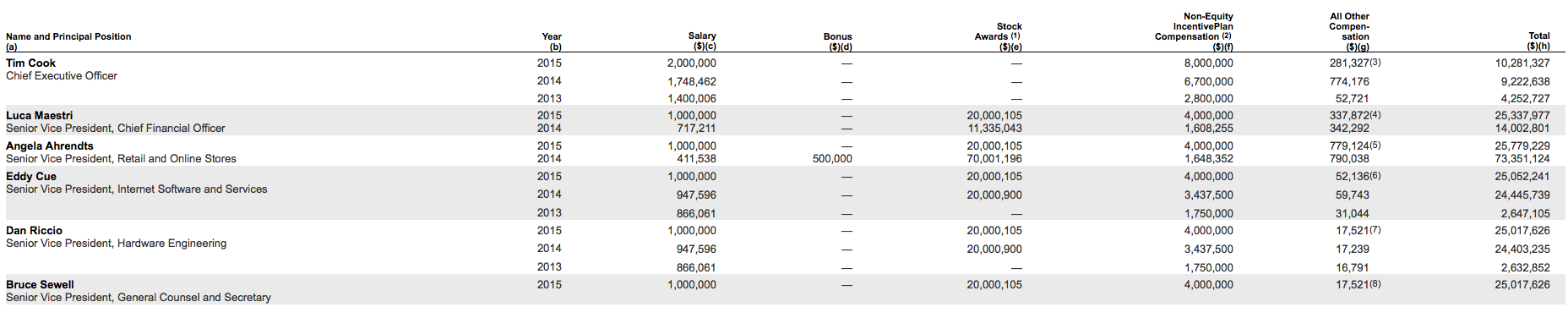Select the Bruce Sewell name cell
This screenshot has width=1568, height=318.
point(40,284)
